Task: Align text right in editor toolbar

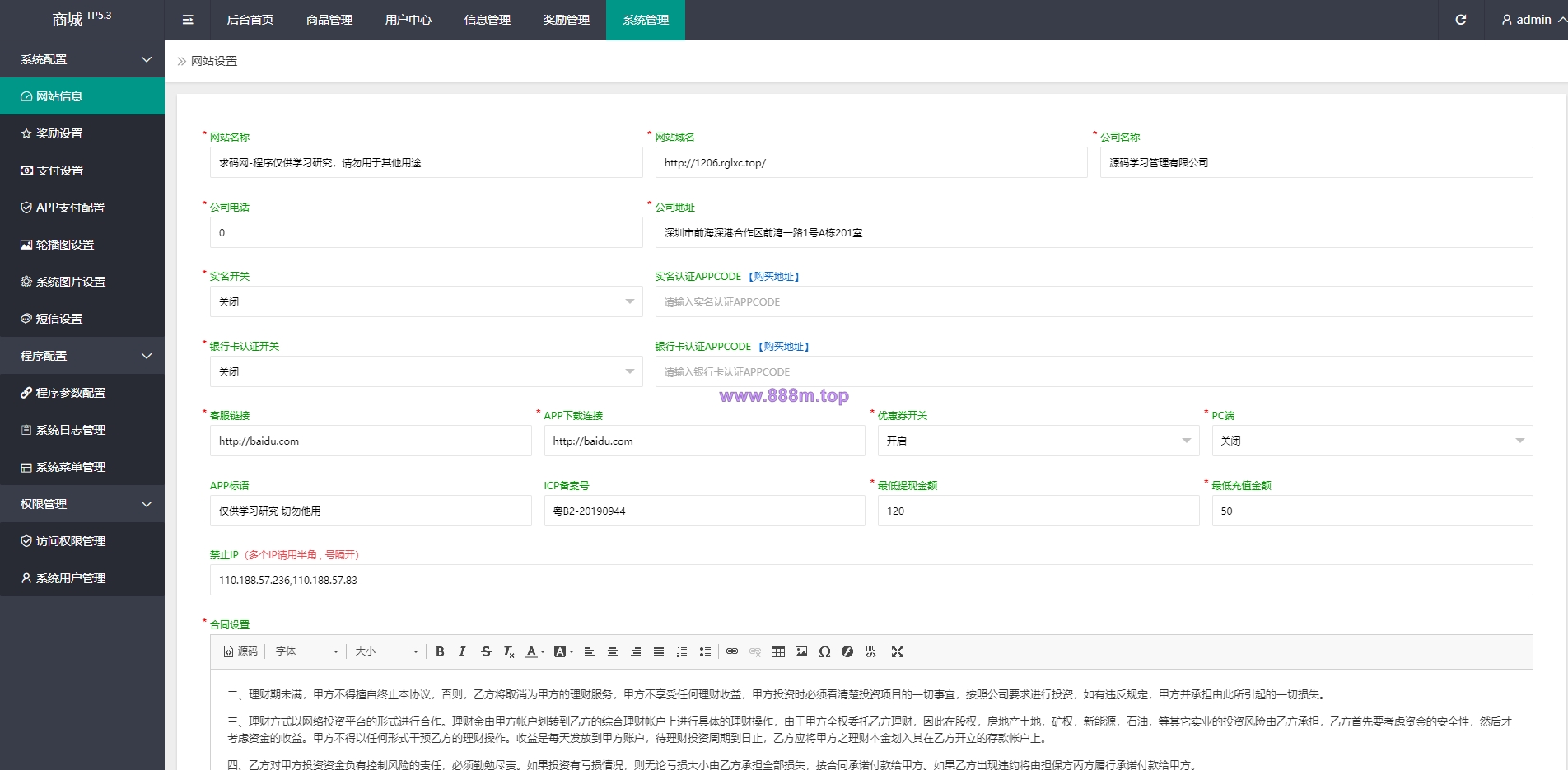Action: tap(636, 651)
